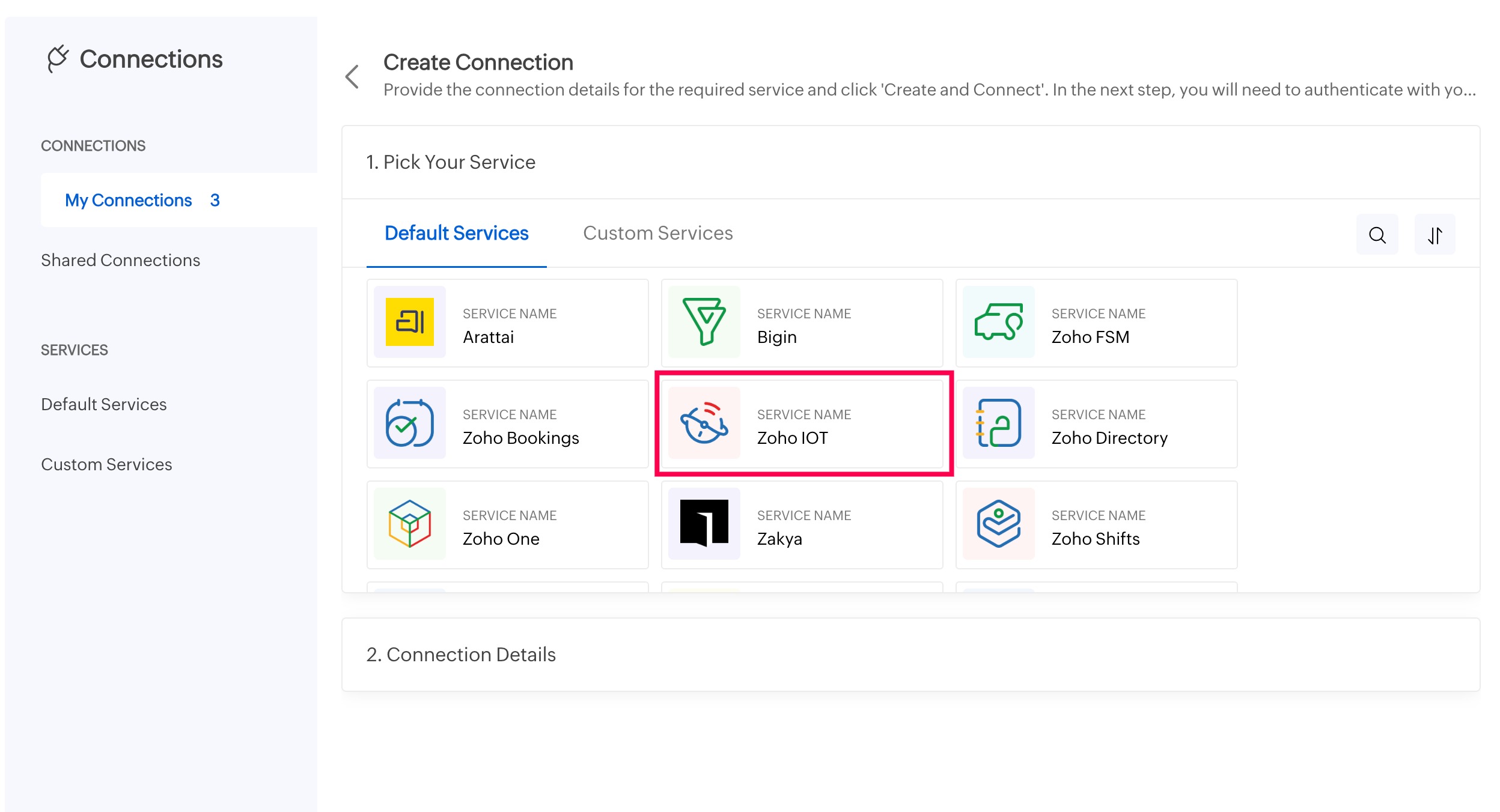Click the Zoho Directory icon
Image resolution: width=1500 pixels, height=812 pixels.
pos(998,423)
